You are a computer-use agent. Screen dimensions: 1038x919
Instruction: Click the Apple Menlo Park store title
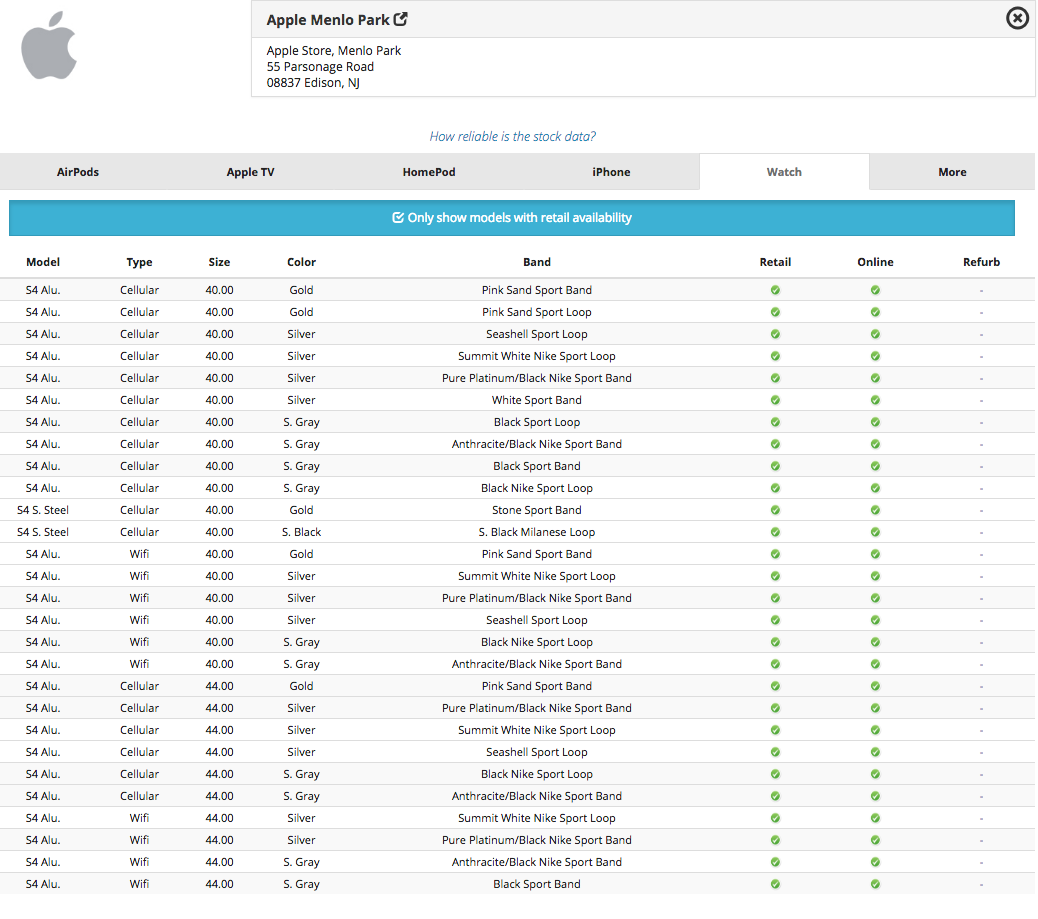click(328, 20)
